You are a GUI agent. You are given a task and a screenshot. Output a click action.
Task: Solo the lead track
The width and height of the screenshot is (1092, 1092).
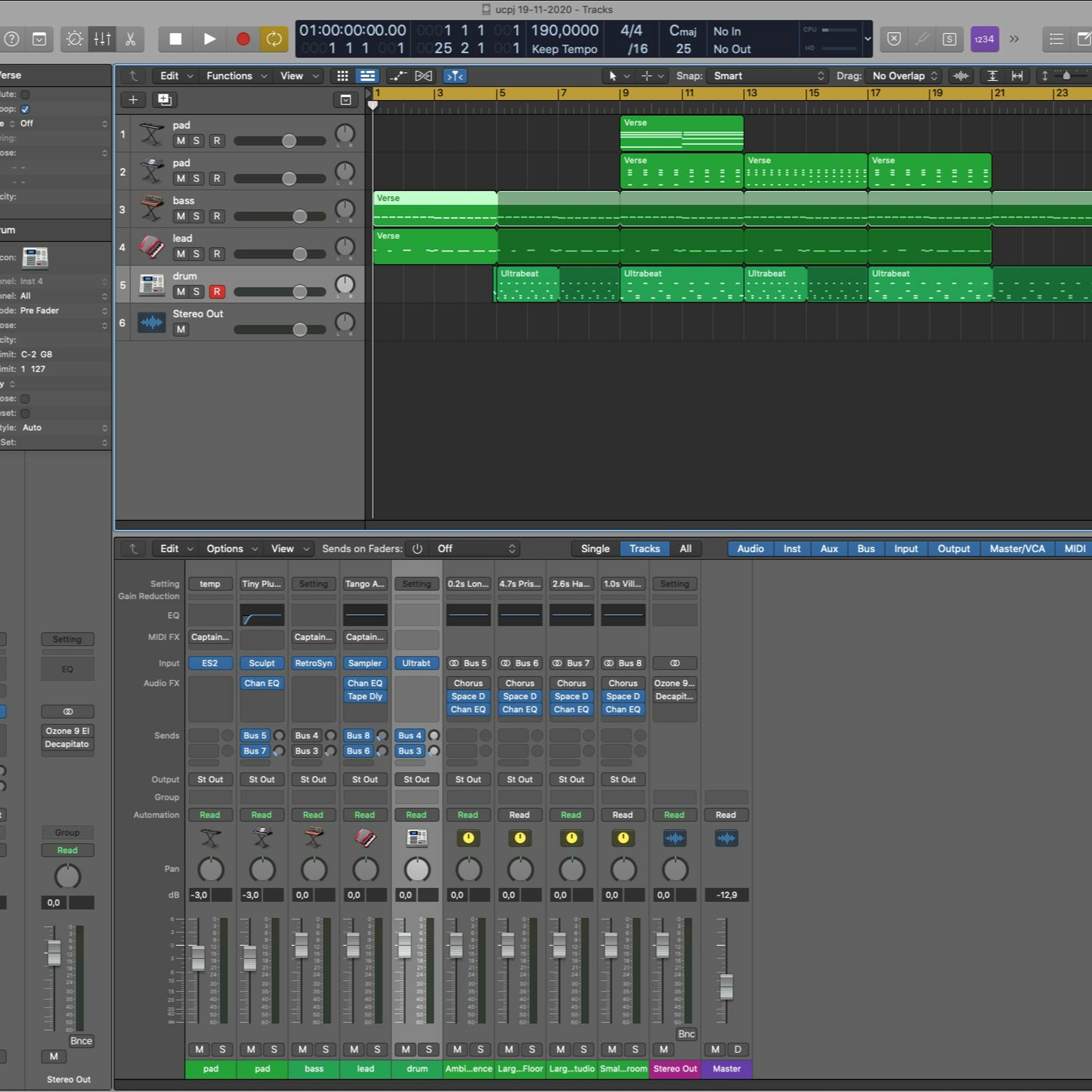[x=196, y=254]
